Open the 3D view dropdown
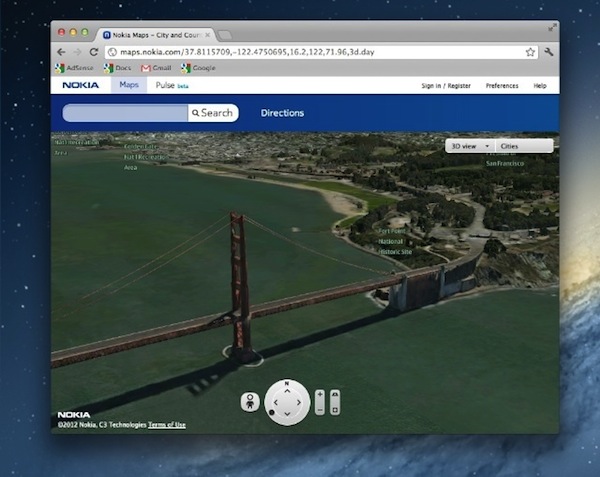 (470, 146)
